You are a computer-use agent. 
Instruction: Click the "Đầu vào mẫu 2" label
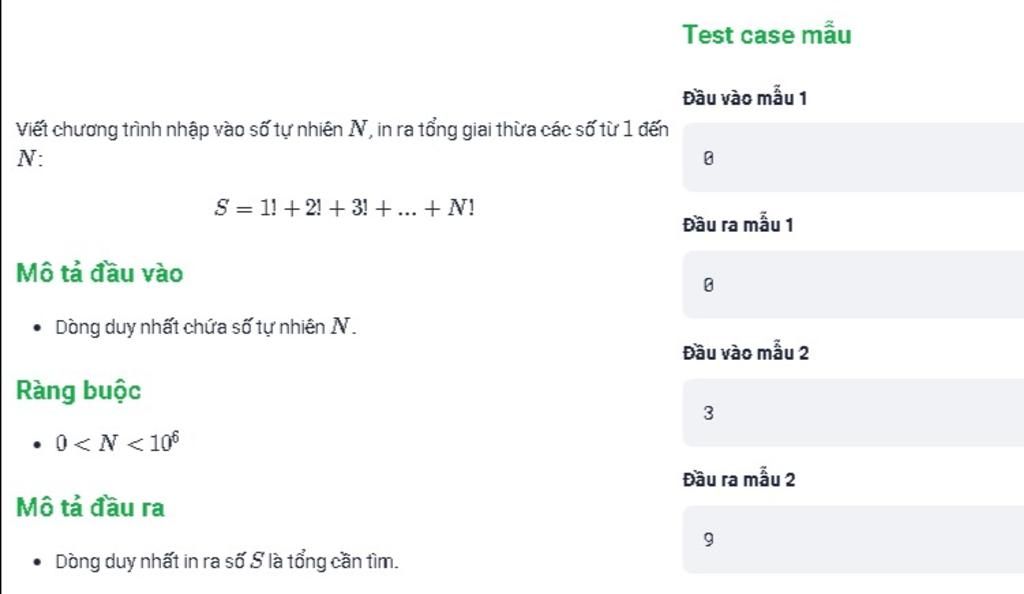click(746, 353)
